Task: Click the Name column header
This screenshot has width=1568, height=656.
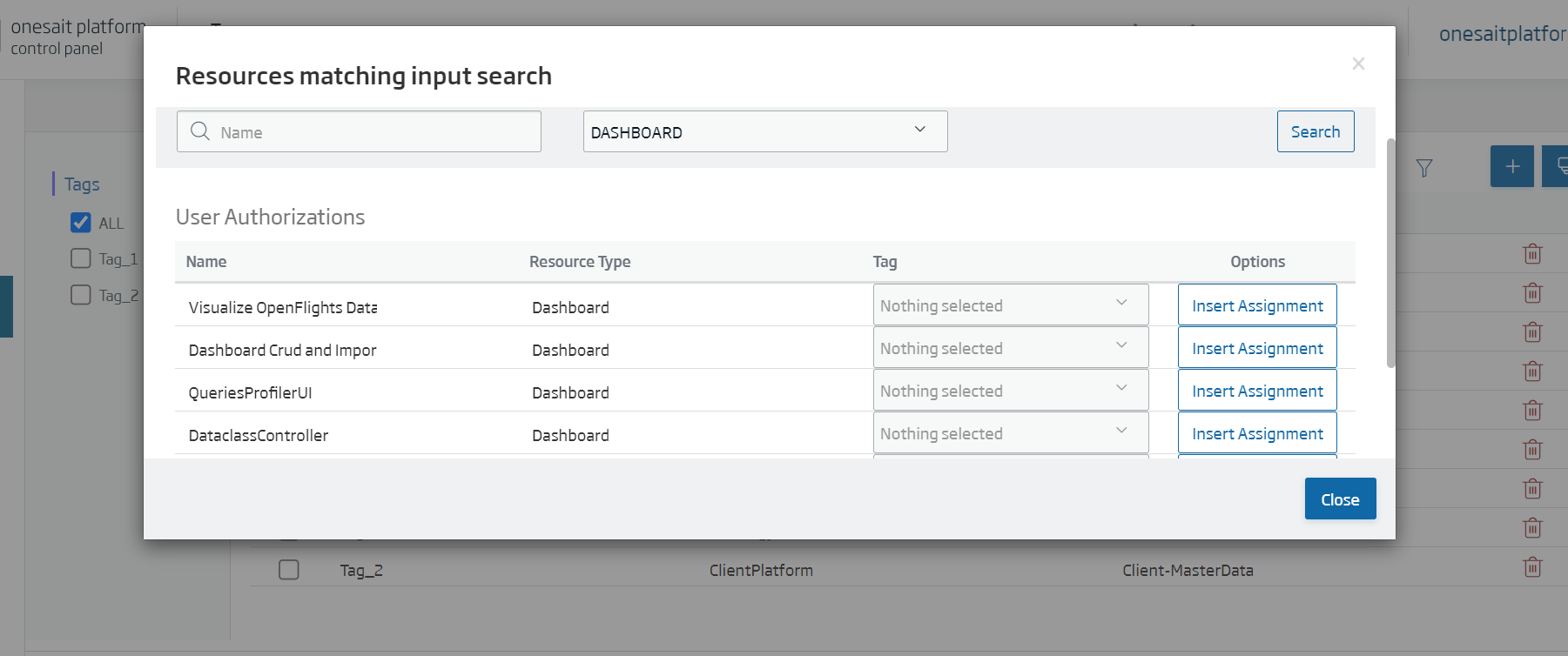Action: click(206, 262)
